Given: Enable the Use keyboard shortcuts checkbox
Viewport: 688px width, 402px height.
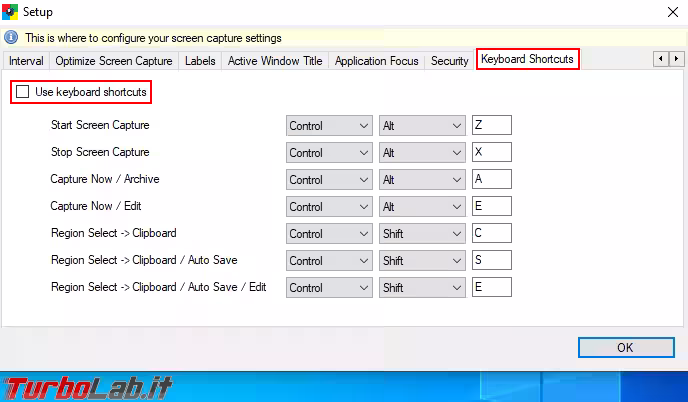Looking at the screenshot, I should tap(23, 92).
